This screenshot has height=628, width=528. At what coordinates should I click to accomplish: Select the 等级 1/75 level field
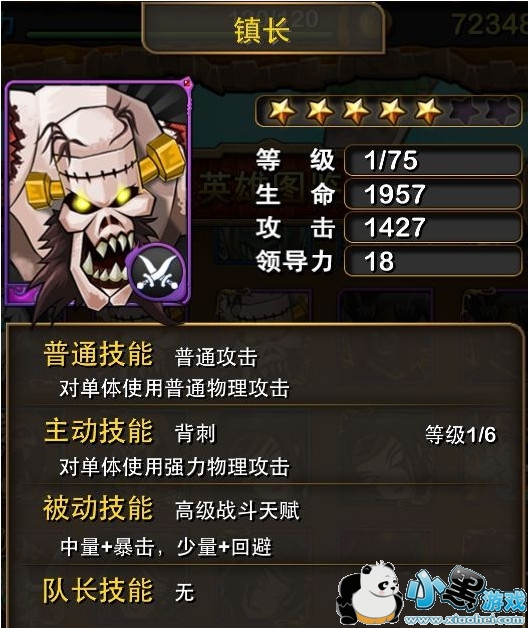[x=433, y=160]
